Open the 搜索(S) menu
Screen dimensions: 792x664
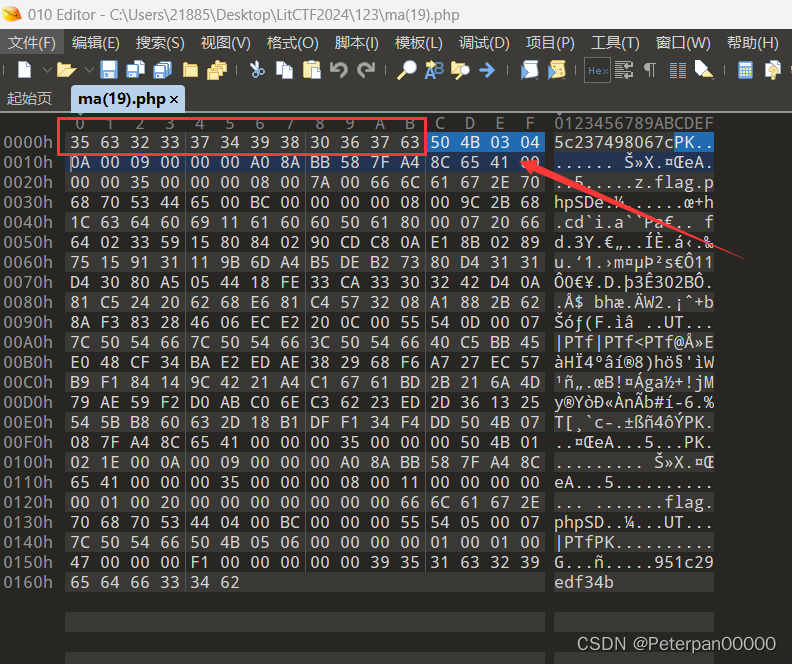160,42
